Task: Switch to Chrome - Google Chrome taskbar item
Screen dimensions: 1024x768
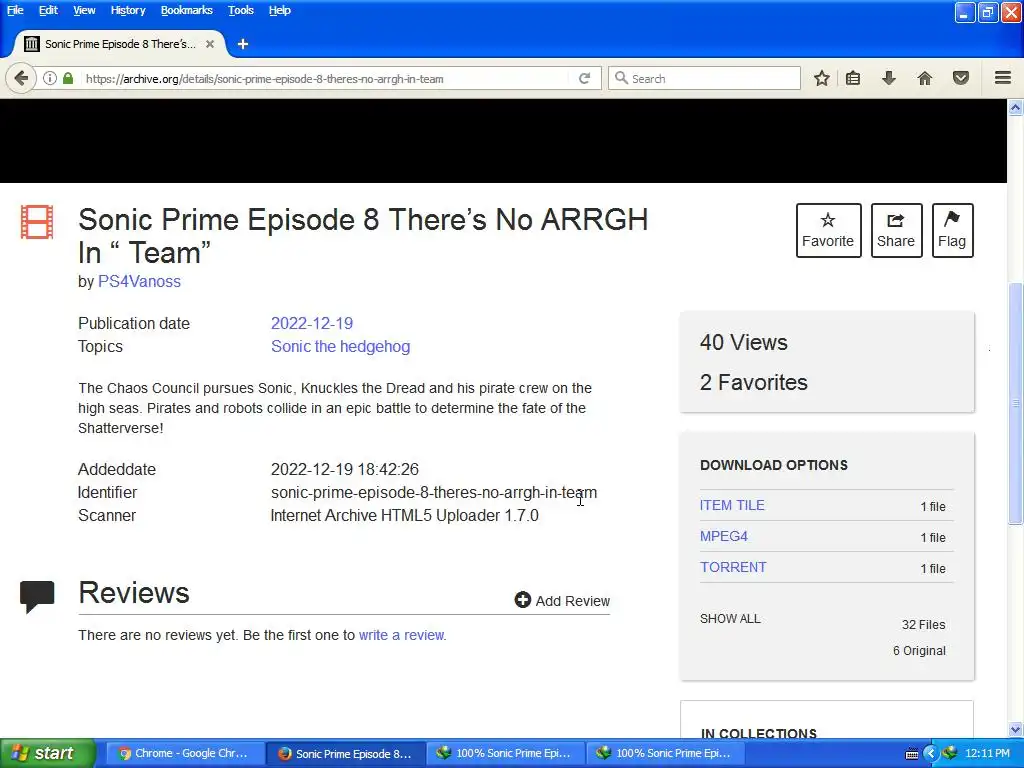Action: pyautogui.click(x=184, y=753)
